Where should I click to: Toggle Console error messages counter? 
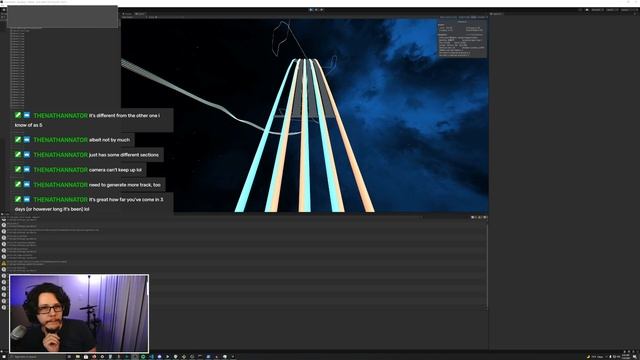[x=485, y=217]
